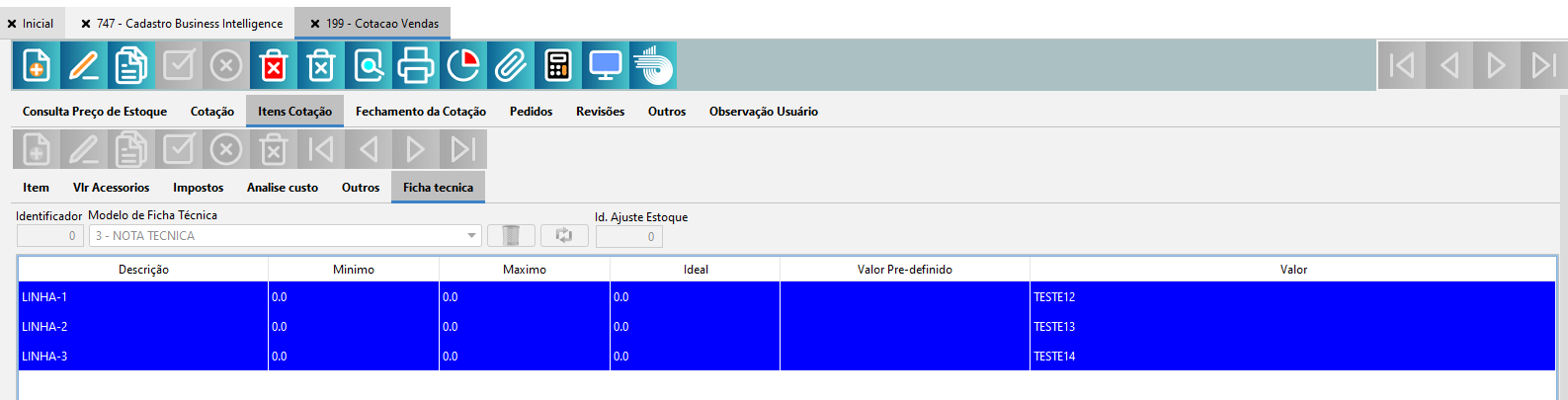Click the monitor screen icon
1568x400 pixels.
click(606, 66)
